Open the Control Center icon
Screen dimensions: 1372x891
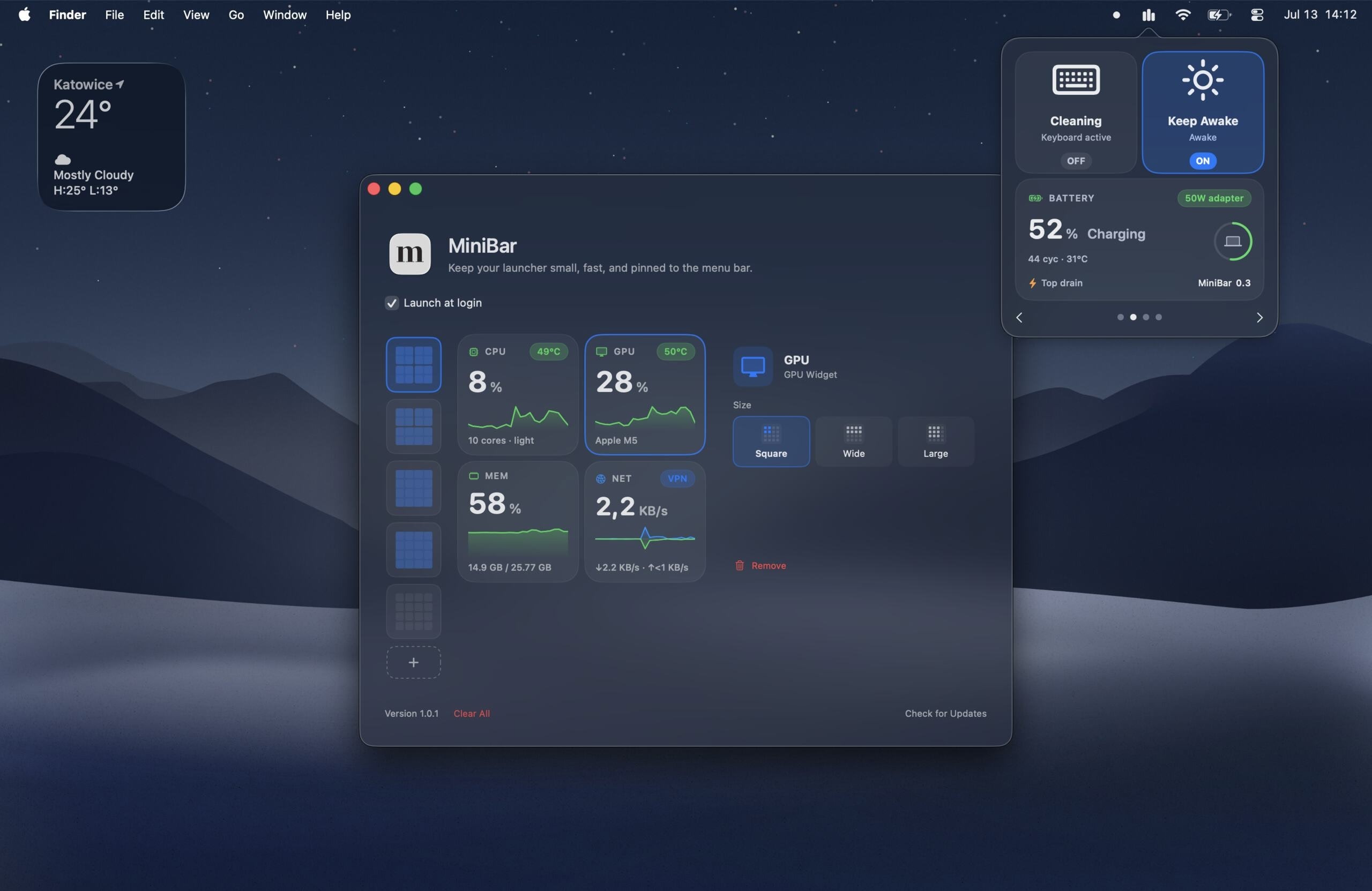coord(1257,15)
